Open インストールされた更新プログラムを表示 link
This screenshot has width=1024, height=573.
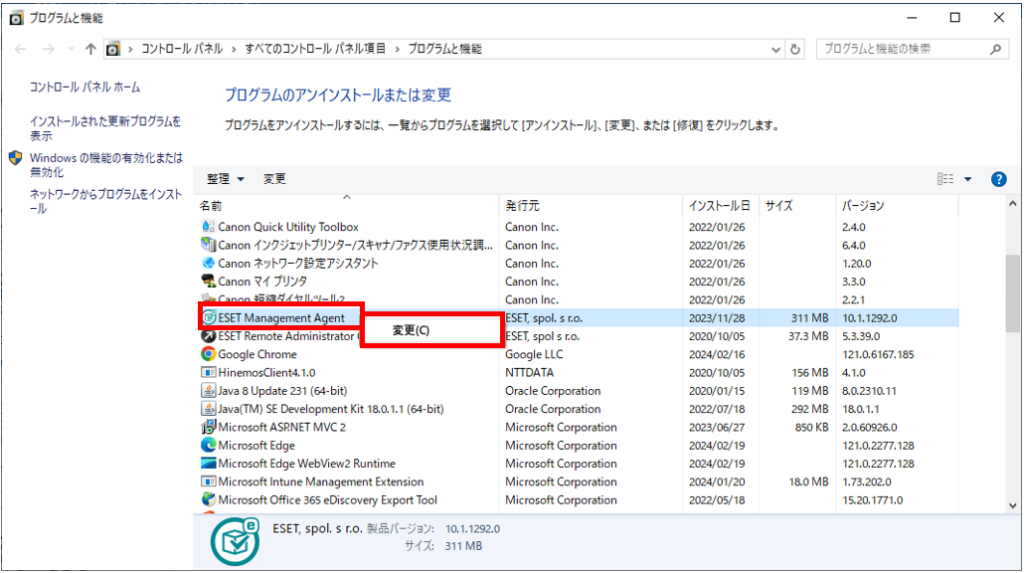(x=104, y=128)
